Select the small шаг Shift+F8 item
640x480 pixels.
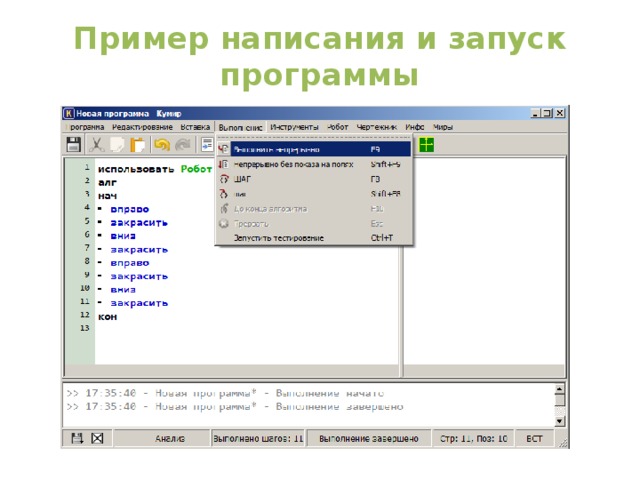point(313,194)
